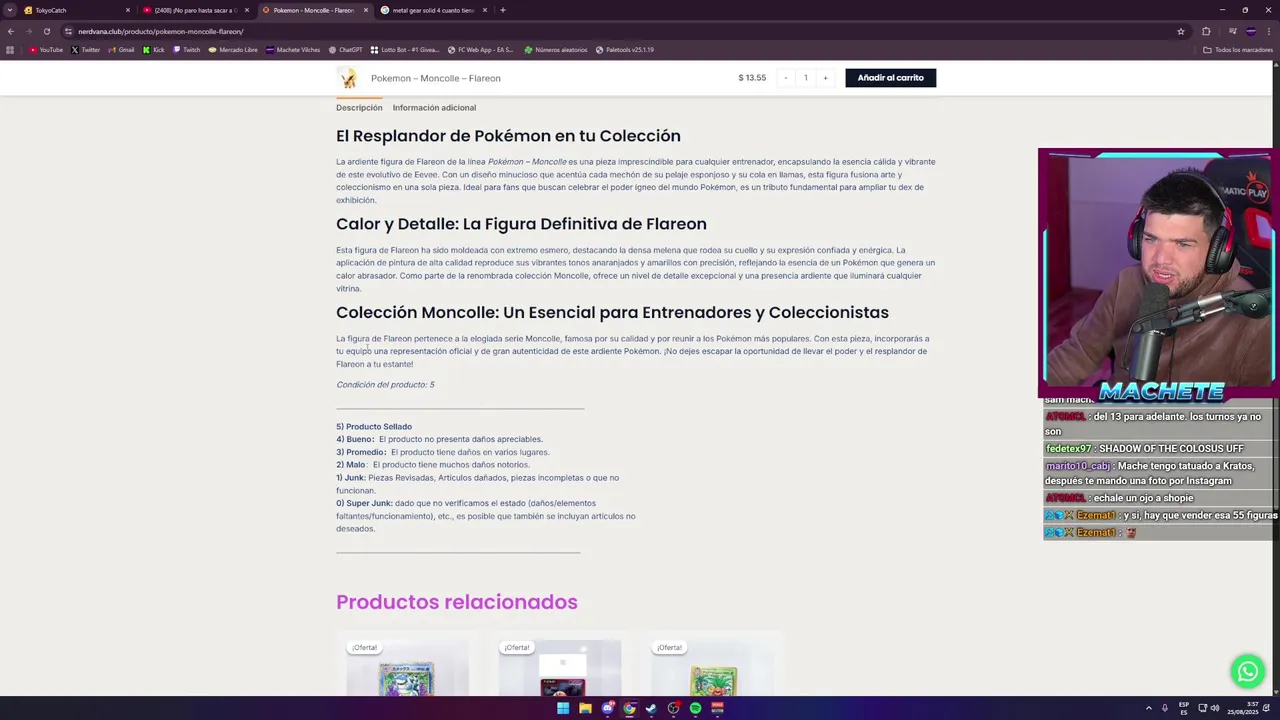Open Discord from the taskbar

coord(607,708)
